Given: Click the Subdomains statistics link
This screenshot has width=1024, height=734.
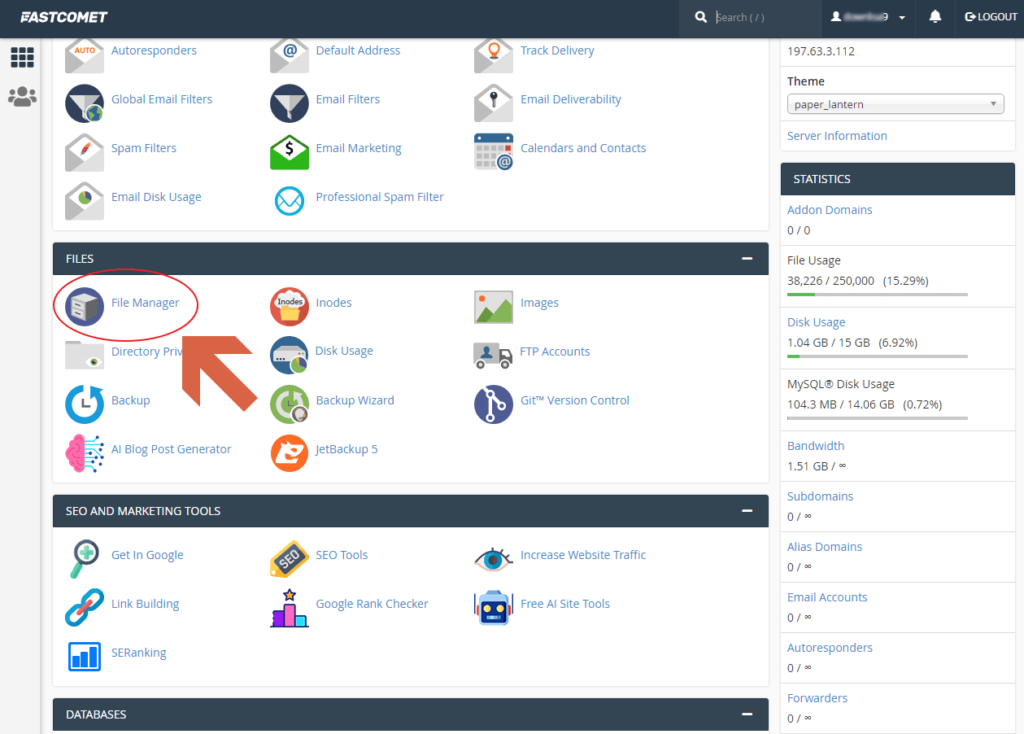Looking at the screenshot, I should pyautogui.click(x=820, y=496).
